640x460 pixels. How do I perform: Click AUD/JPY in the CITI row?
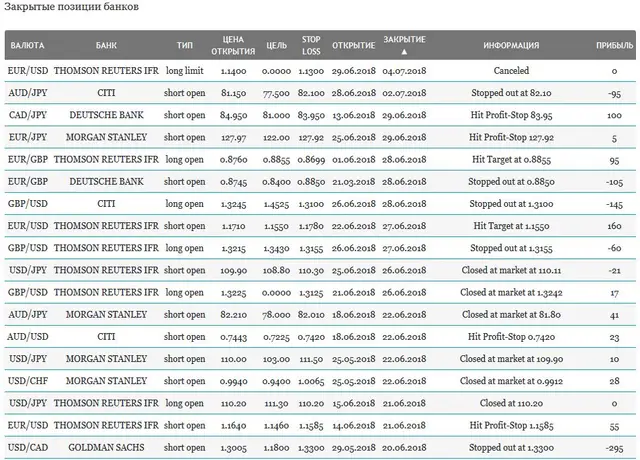27,93
